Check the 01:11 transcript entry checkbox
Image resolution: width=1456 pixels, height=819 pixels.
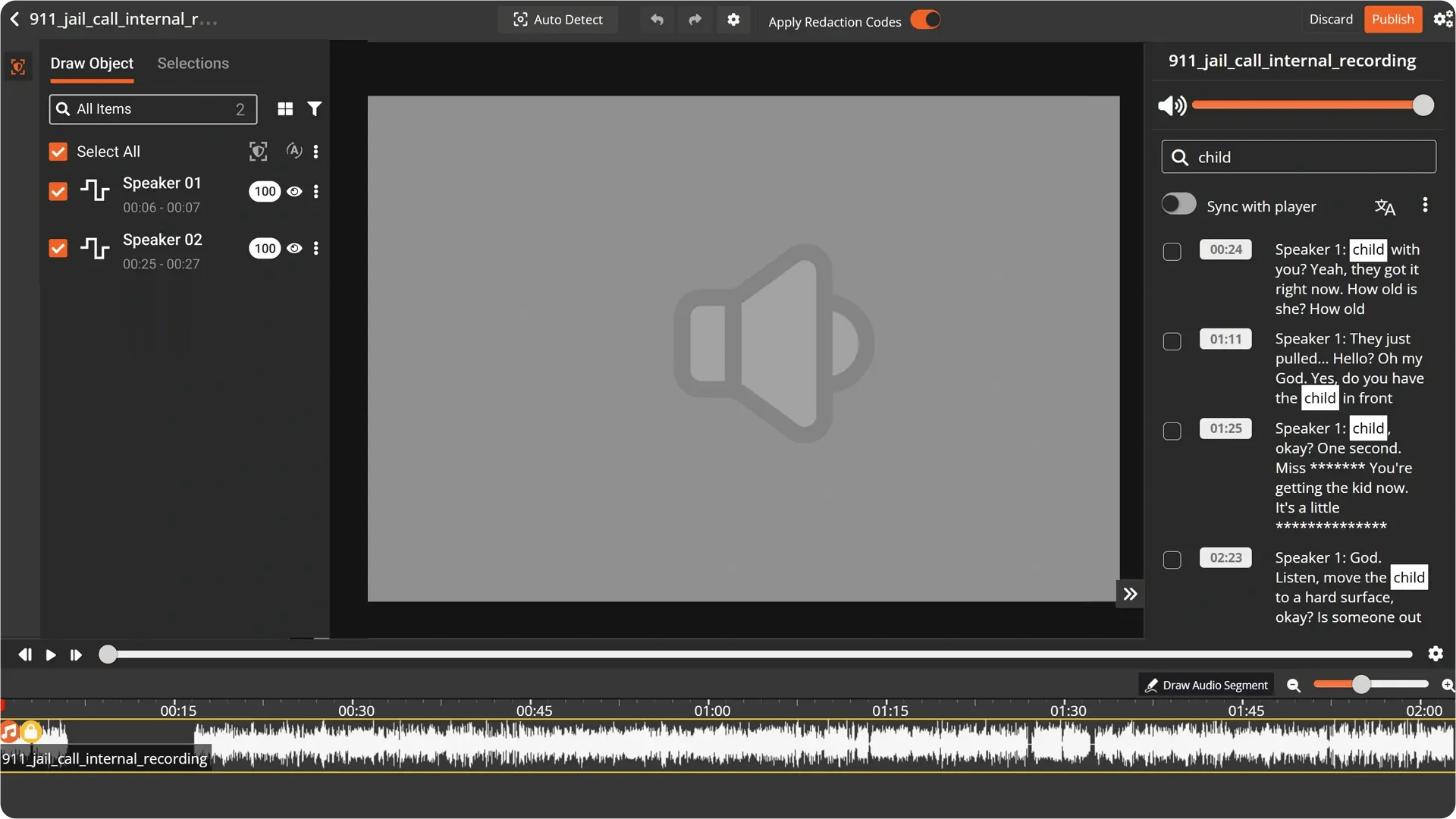pyautogui.click(x=1172, y=341)
